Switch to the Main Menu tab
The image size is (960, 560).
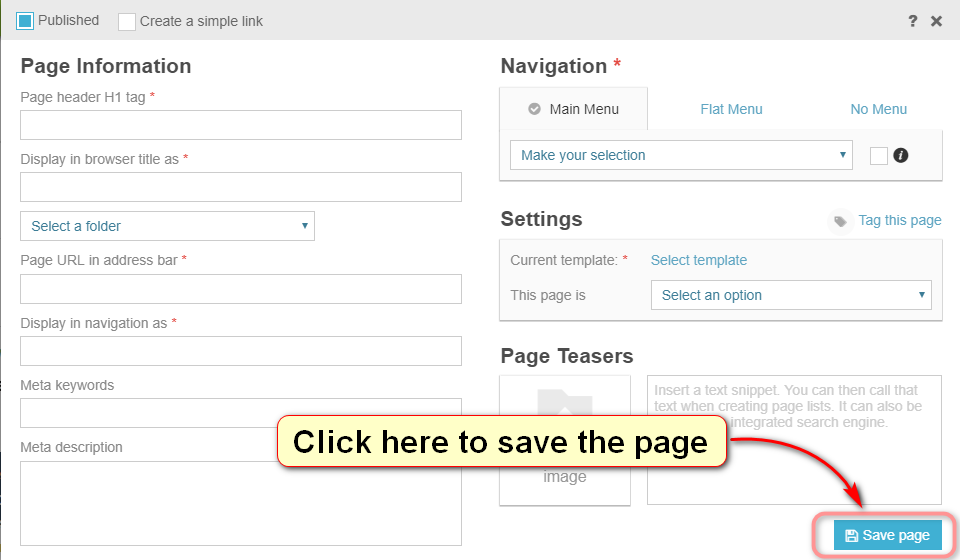574,109
